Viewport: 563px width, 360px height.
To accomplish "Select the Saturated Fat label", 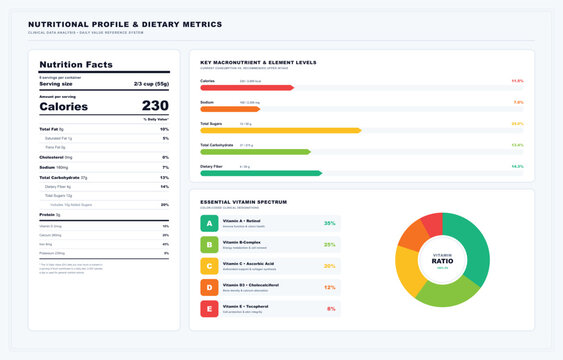I will pyautogui.click(x=58, y=138).
